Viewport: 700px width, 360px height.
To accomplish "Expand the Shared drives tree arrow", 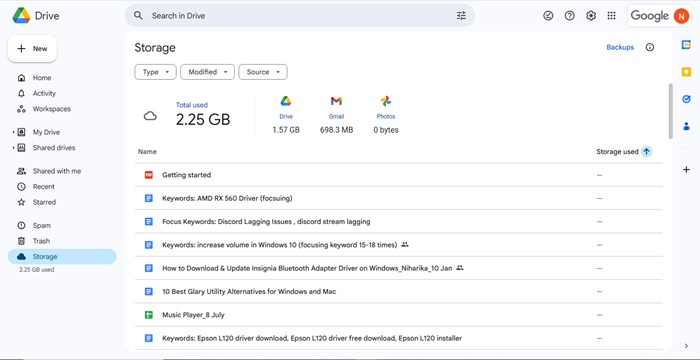I will [x=13, y=148].
